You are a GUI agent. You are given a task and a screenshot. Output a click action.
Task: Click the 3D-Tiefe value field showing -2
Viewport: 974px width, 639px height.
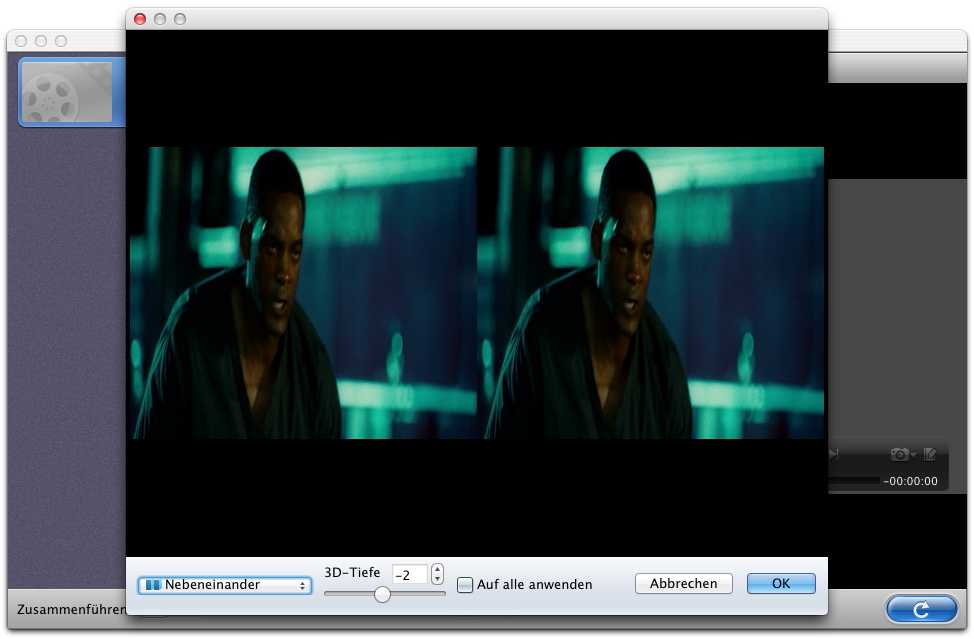[410, 574]
